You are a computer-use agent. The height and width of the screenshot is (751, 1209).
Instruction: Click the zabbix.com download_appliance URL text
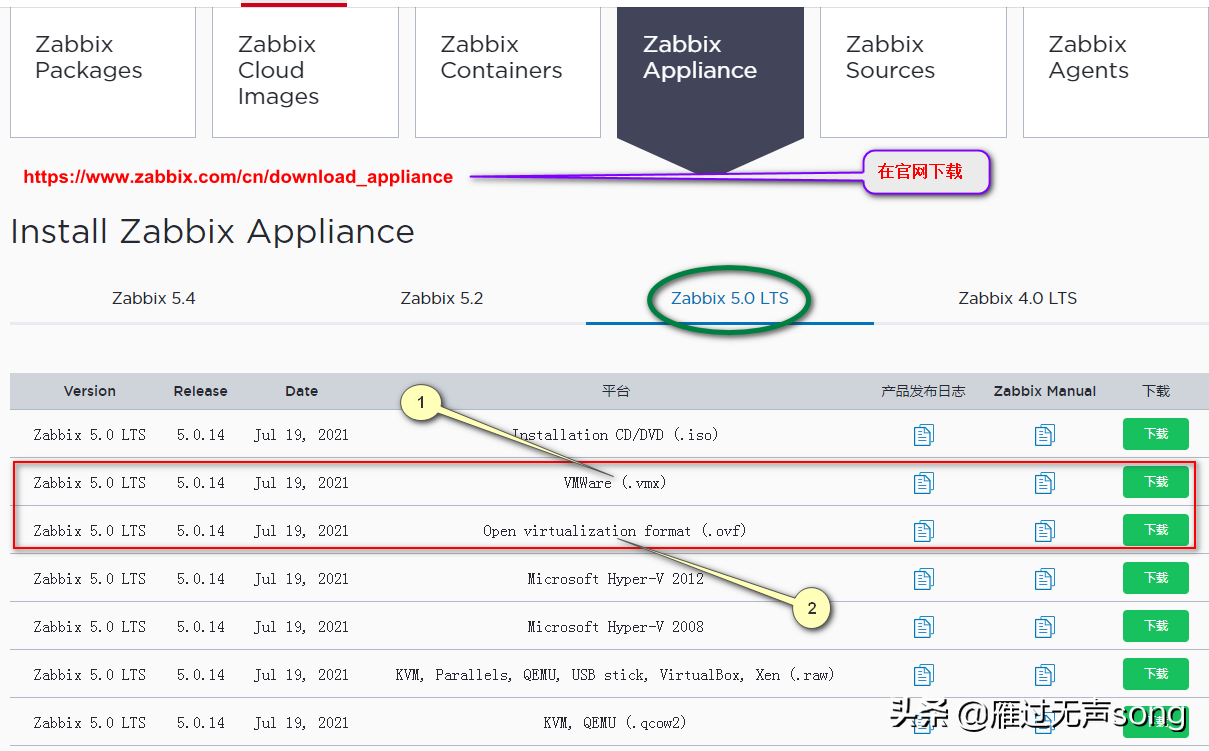[238, 177]
